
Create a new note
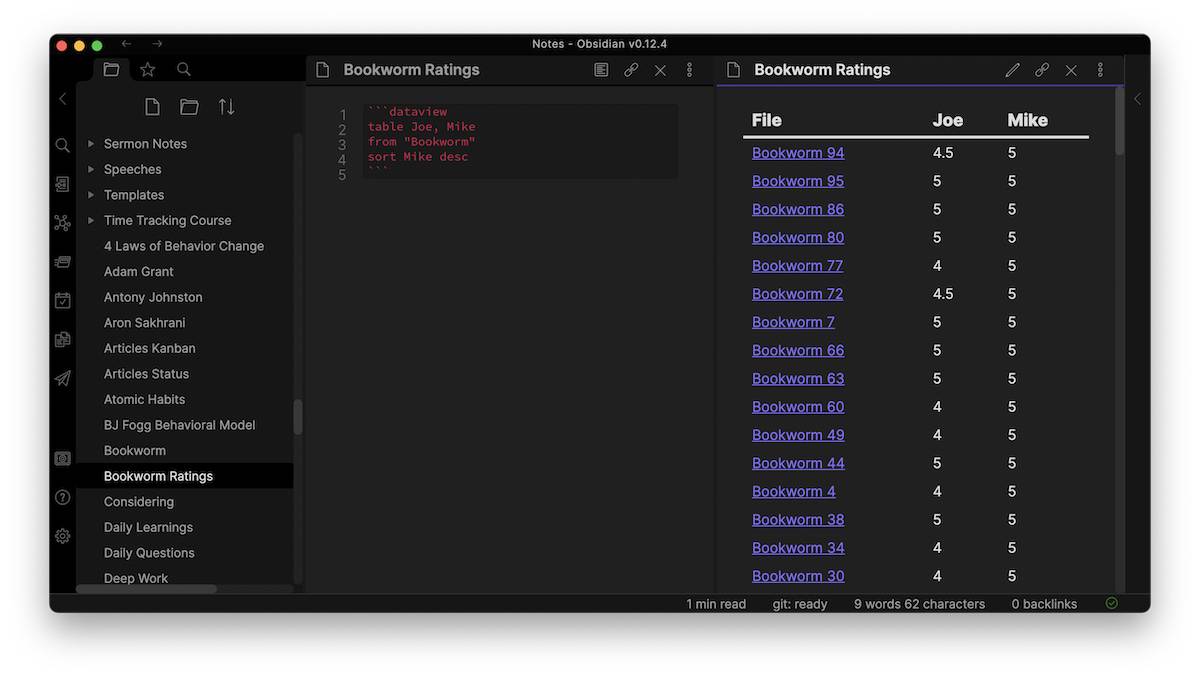click(152, 106)
